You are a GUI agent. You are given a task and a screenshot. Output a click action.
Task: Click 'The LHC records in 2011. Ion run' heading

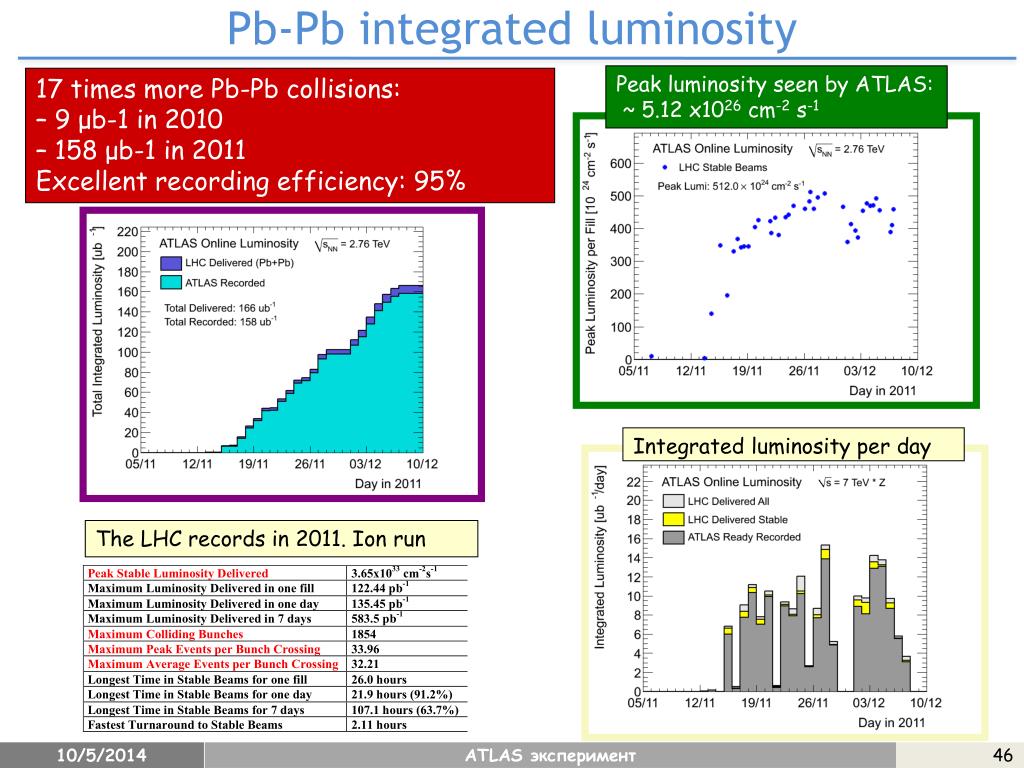(x=261, y=539)
